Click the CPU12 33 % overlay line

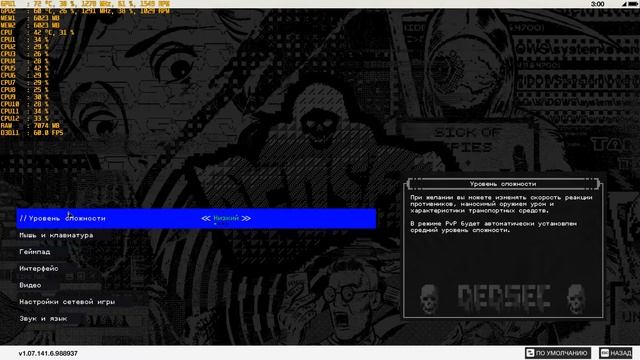tap(24, 119)
